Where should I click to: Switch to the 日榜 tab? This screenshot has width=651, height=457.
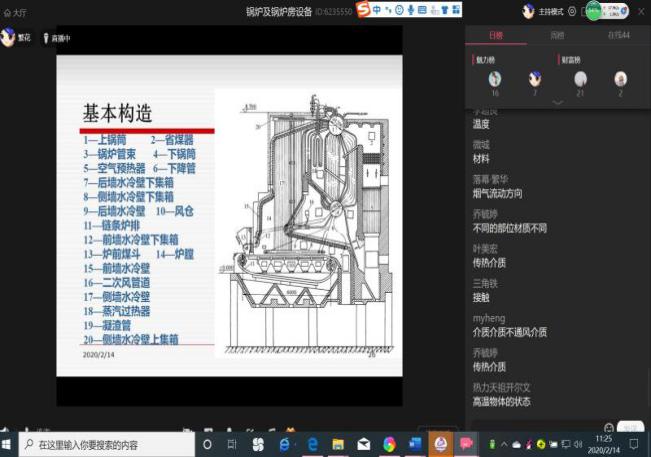496,35
